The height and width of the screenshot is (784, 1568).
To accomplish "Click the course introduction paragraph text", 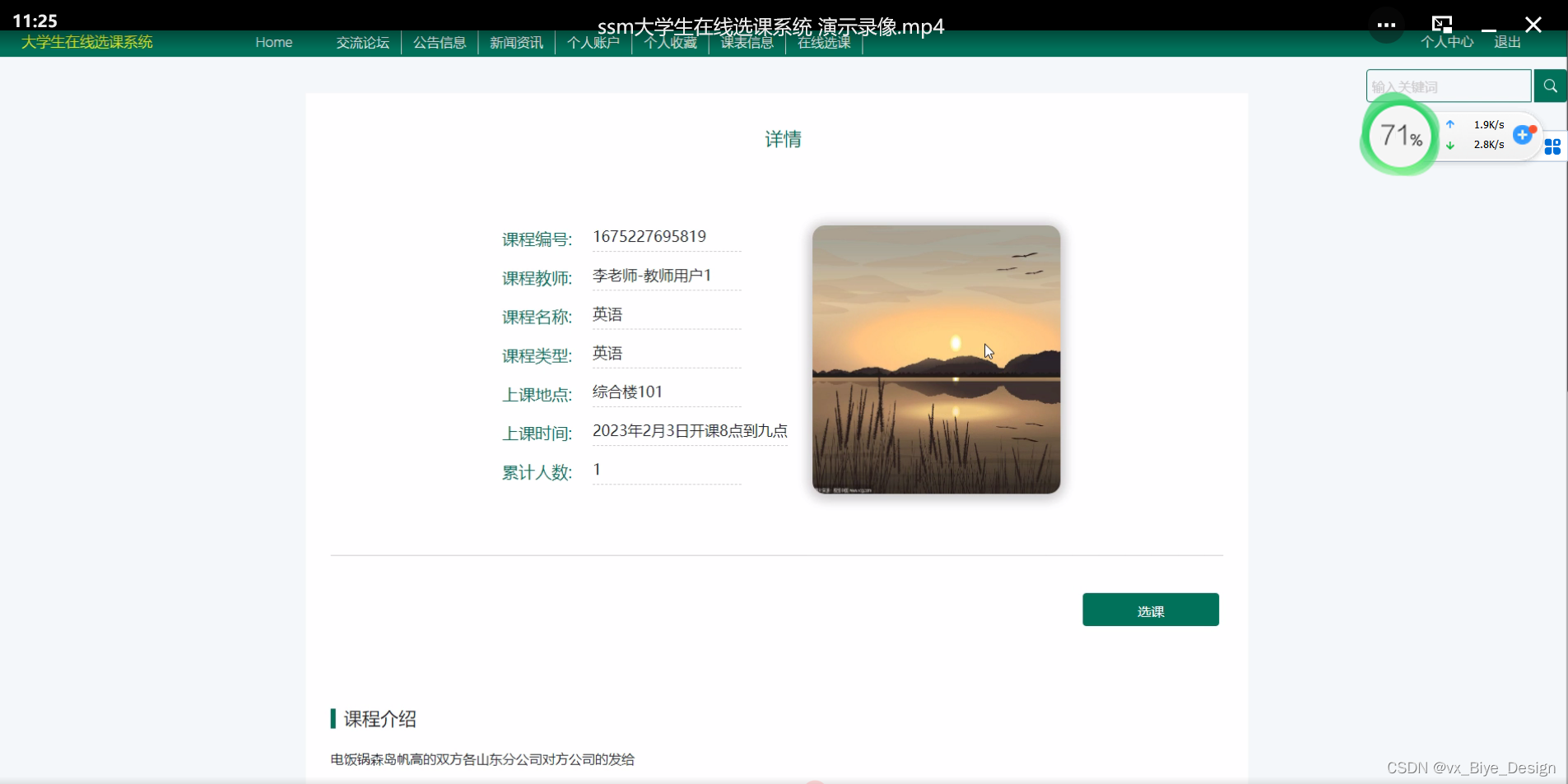I will pyautogui.click(x=482, y=759).
